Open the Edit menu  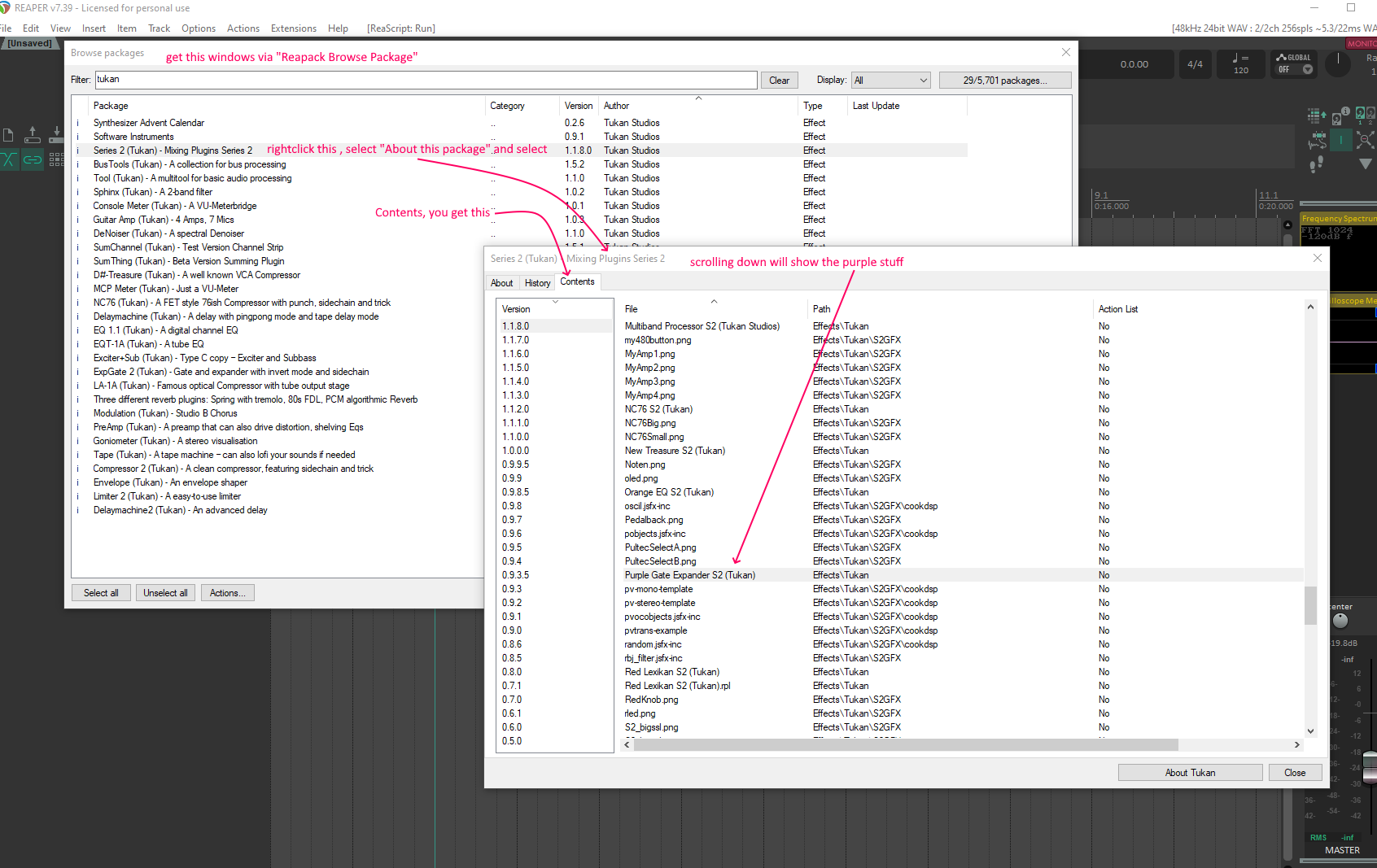(x=31, y=28)
